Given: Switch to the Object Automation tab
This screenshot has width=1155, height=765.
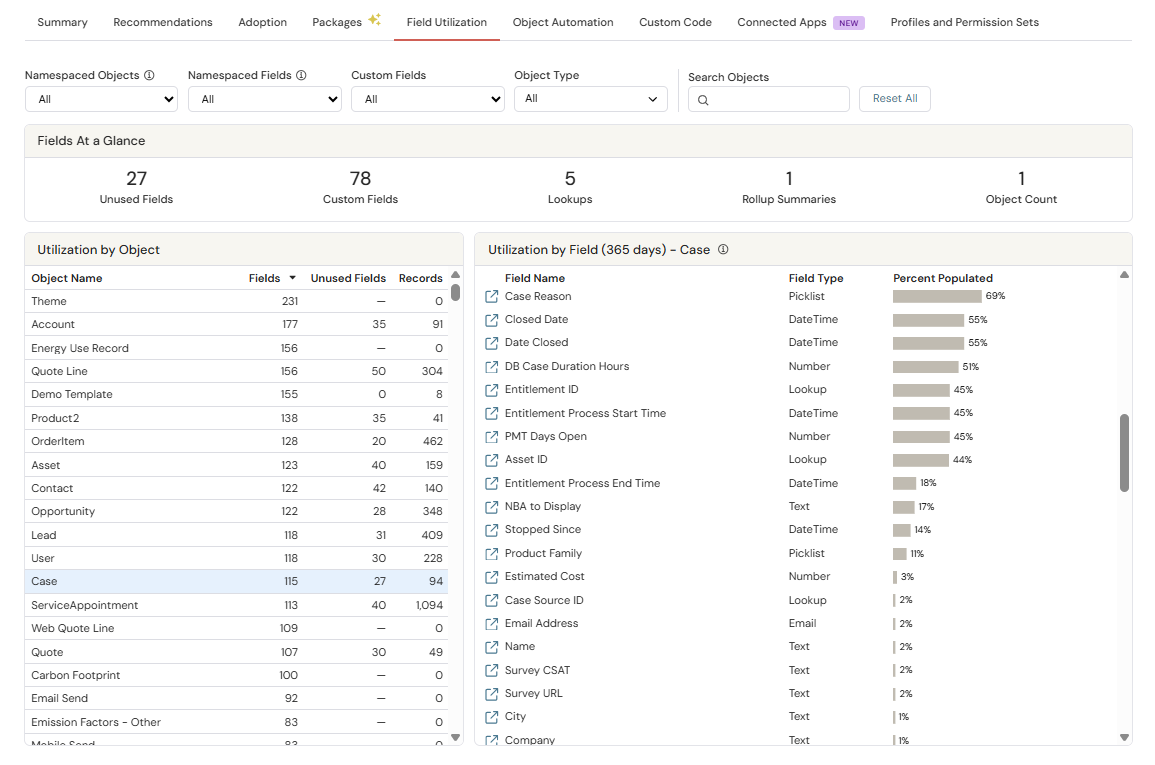Looking at the screenshot, I should point(563,22).
